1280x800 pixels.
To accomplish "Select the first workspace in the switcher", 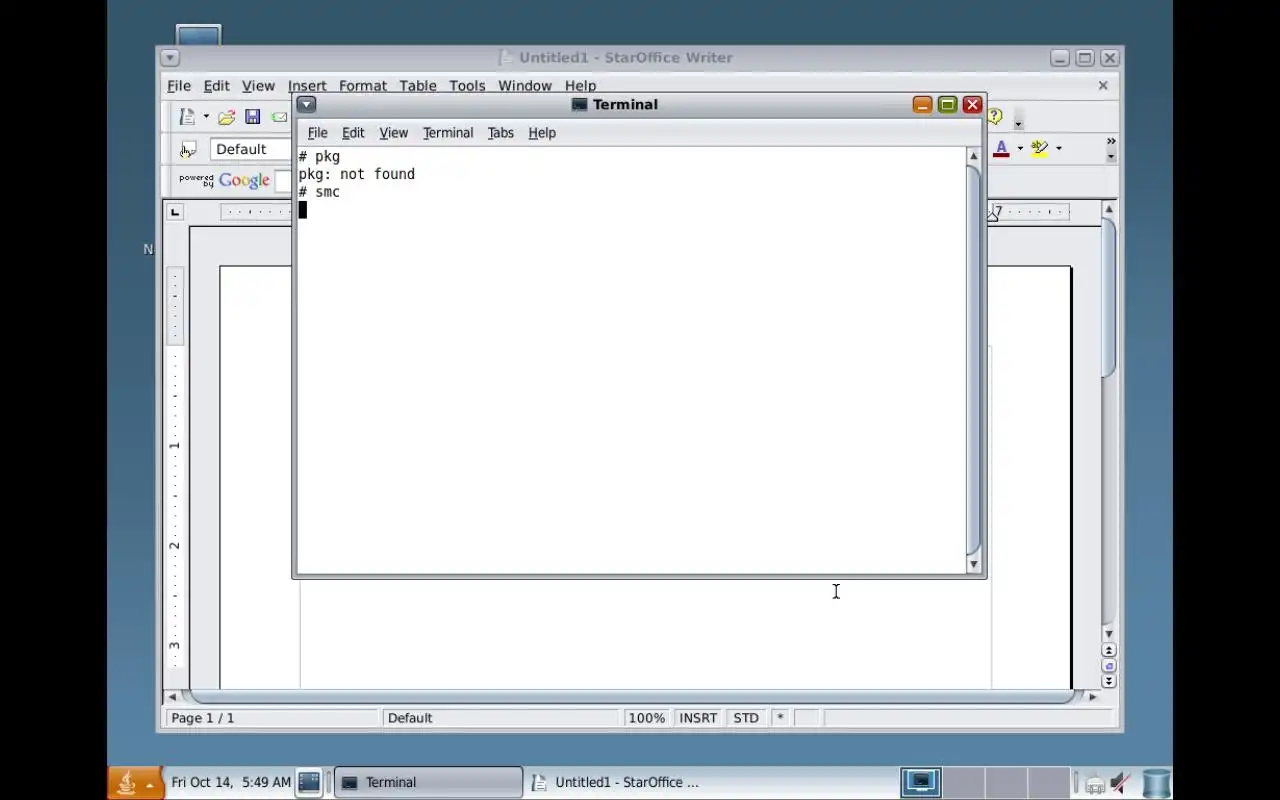I will pos(921,782).
